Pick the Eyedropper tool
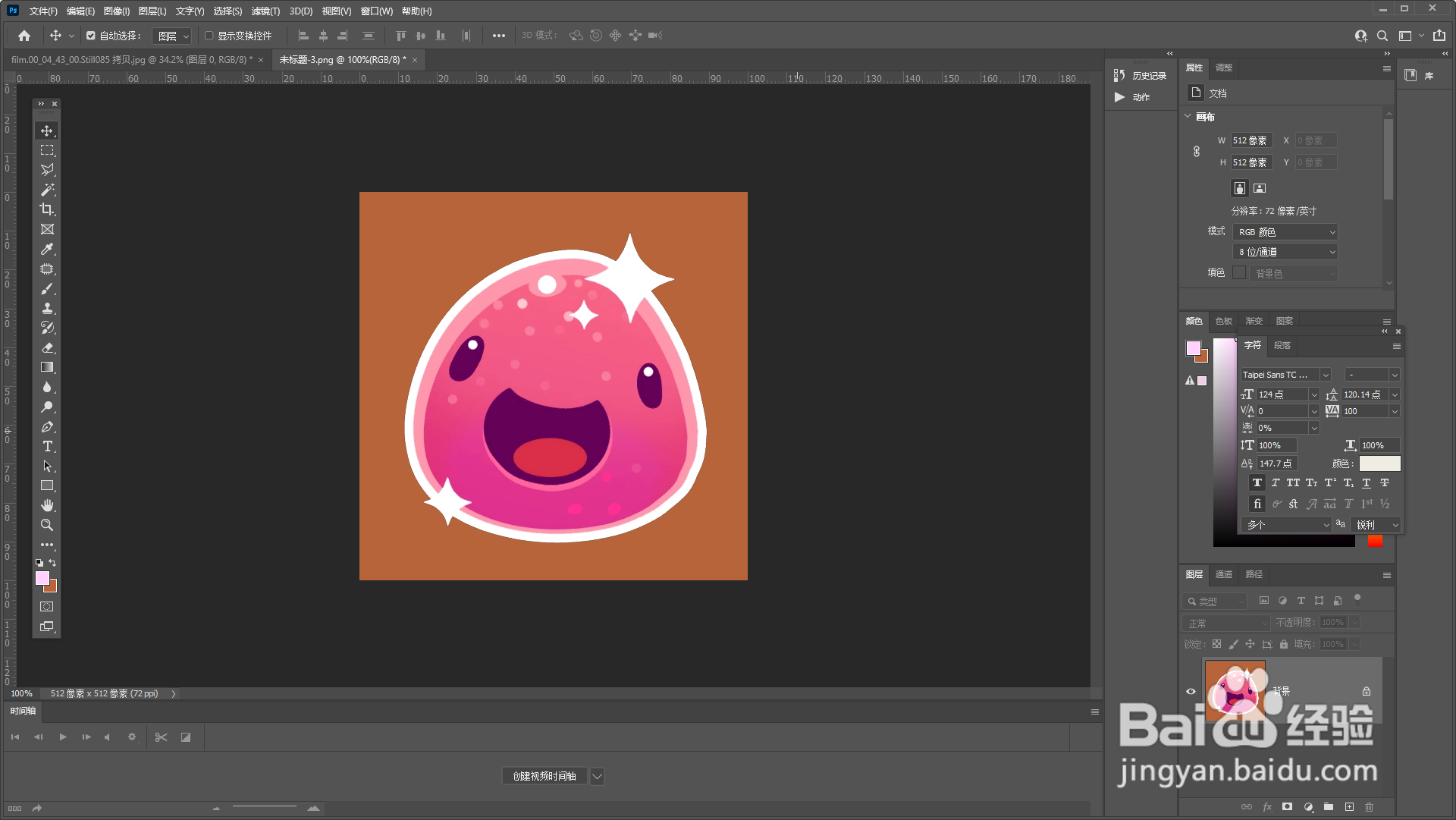This screenshot has width=1456, height=820. point(47,249)
